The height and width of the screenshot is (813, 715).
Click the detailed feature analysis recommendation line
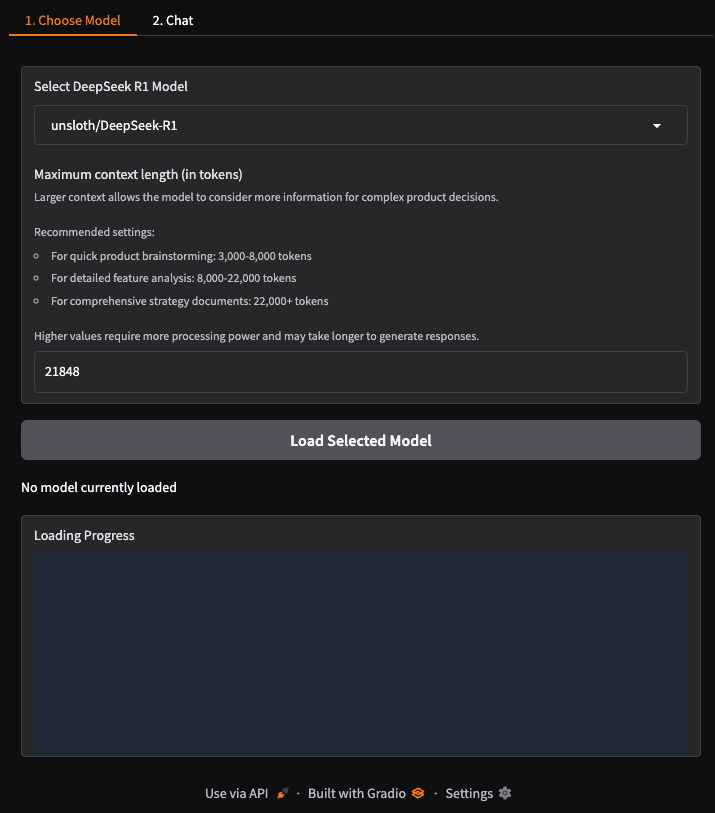point(173,278)
